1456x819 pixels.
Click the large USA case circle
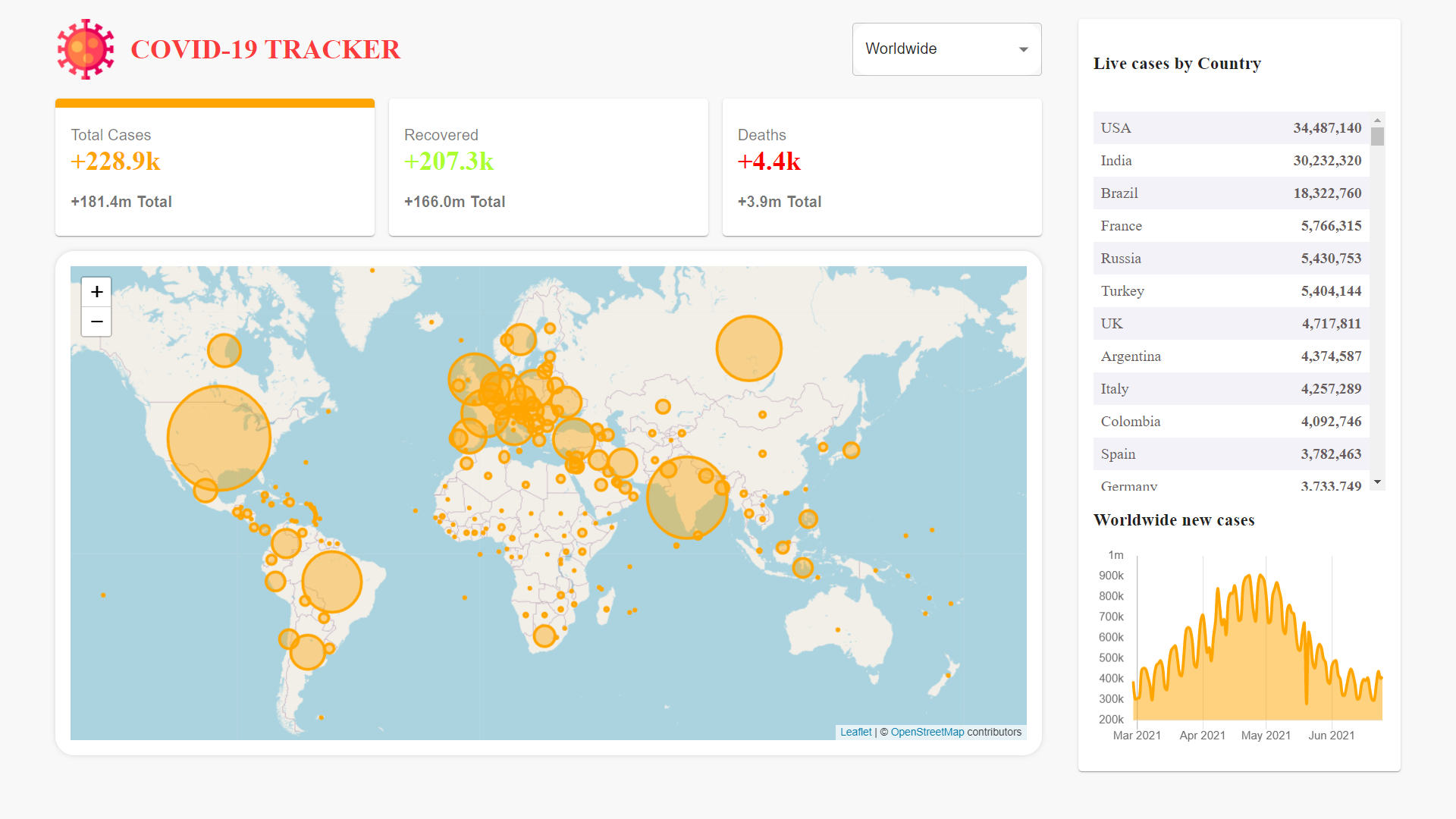(x=218, y=438)
